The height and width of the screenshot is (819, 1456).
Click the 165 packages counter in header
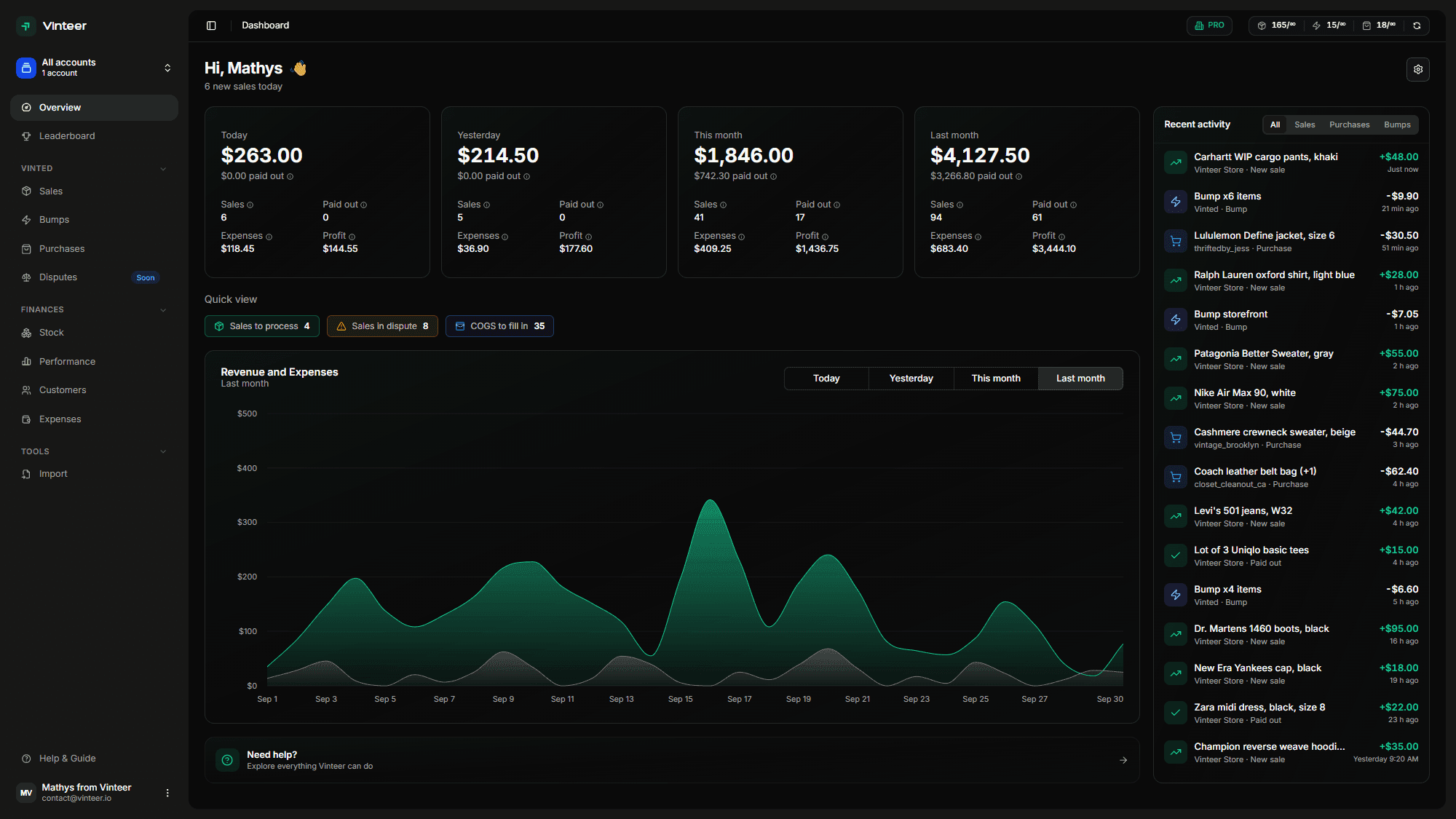pos(1277,25)
